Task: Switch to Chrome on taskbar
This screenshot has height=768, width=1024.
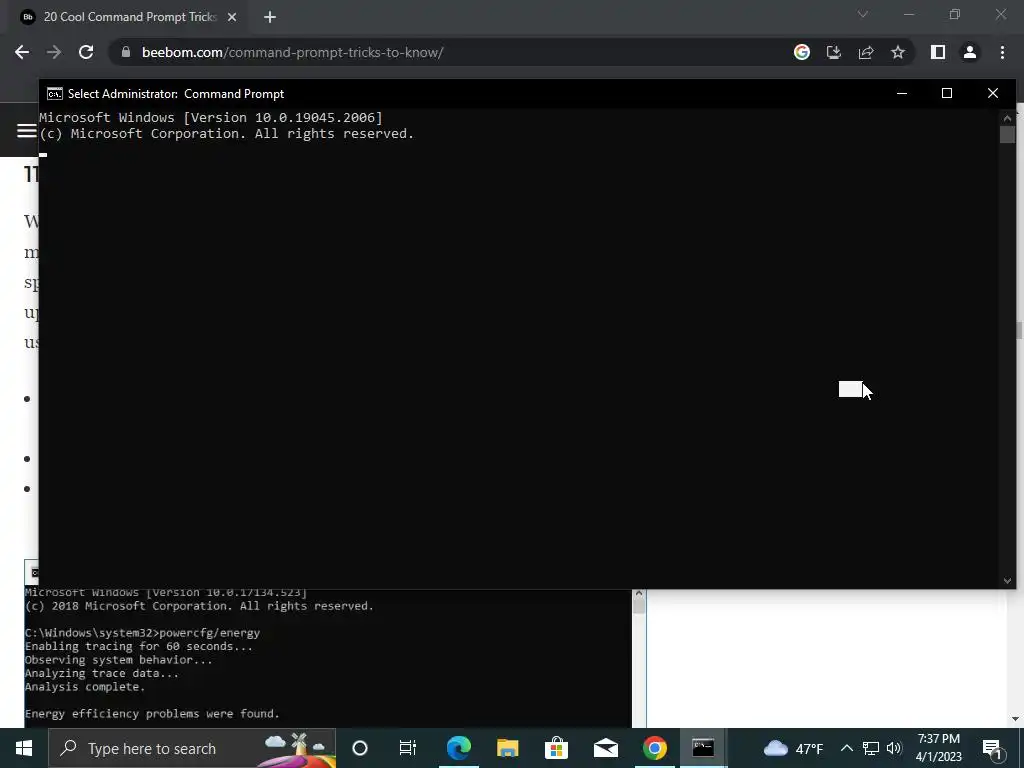Action: pyautogui.click(x=654, y=748)
